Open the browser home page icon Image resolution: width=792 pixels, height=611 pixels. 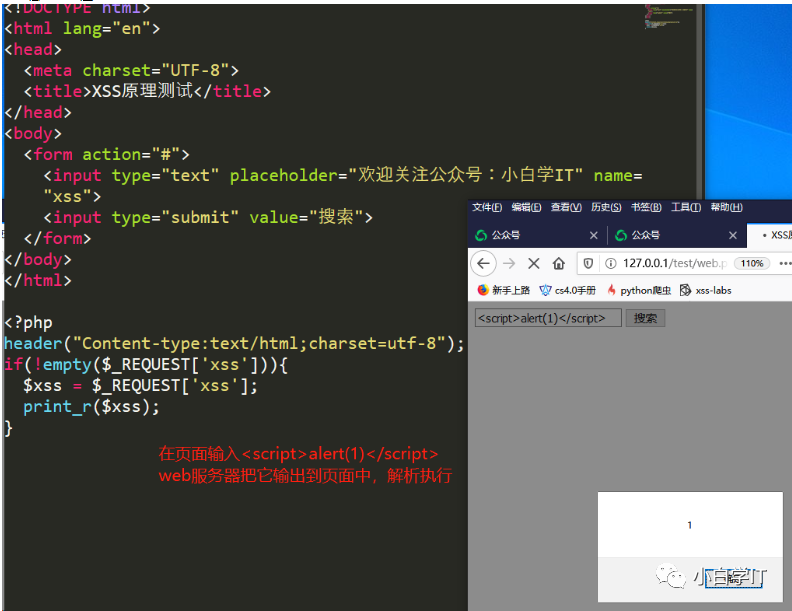pos(559,263)
